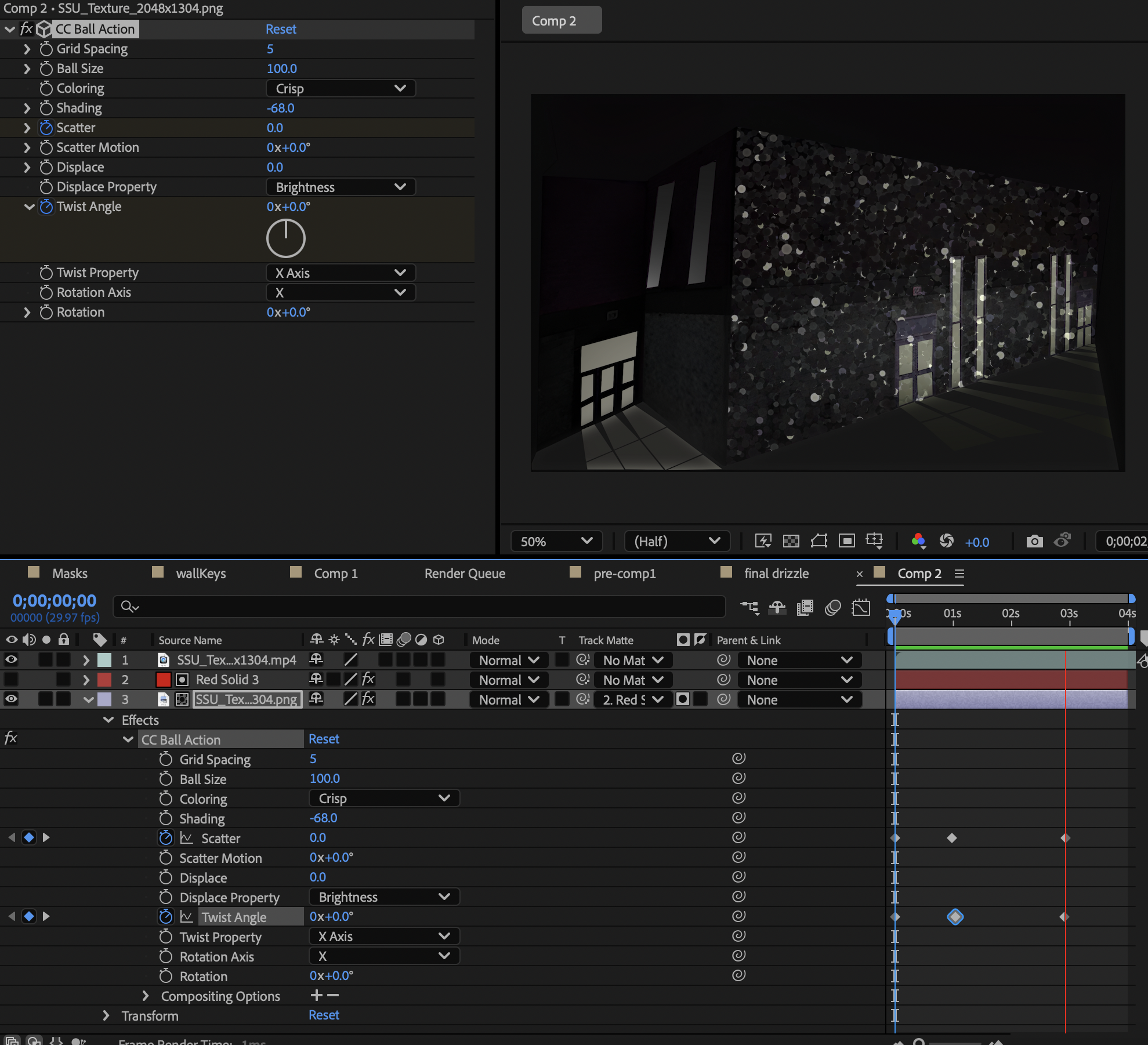Viewport: 1148px width, 1045px height.
Task: Select the Twist Angle keyframe at 01s
Action: (955, 917)
